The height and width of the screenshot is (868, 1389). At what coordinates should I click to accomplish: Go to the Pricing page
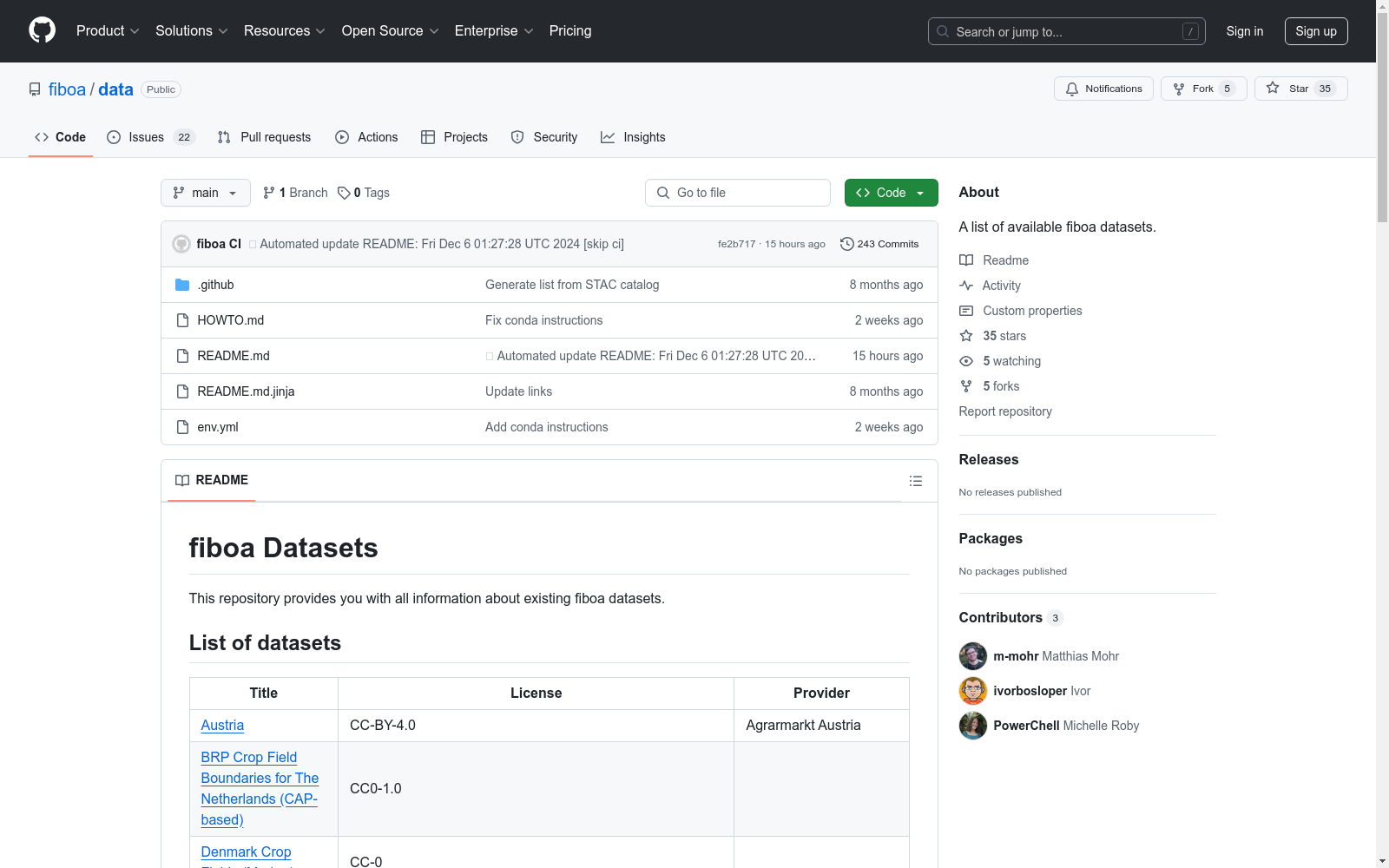coord(570,31)
